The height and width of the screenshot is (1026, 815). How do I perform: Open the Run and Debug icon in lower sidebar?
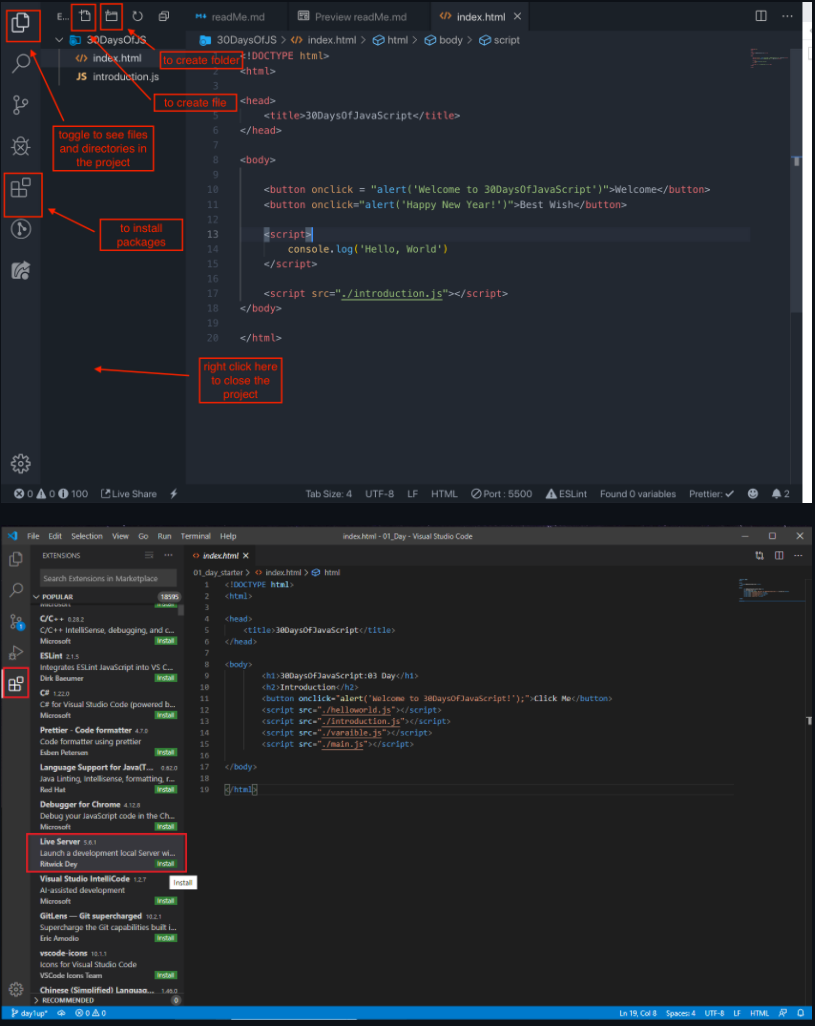(16, 652)
